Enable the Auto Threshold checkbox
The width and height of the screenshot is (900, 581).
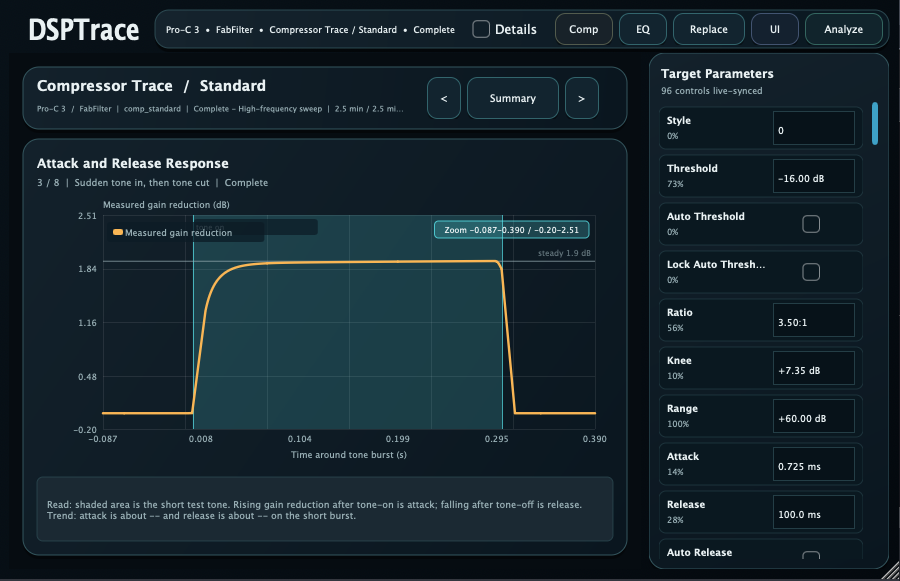tap(810, 224)
